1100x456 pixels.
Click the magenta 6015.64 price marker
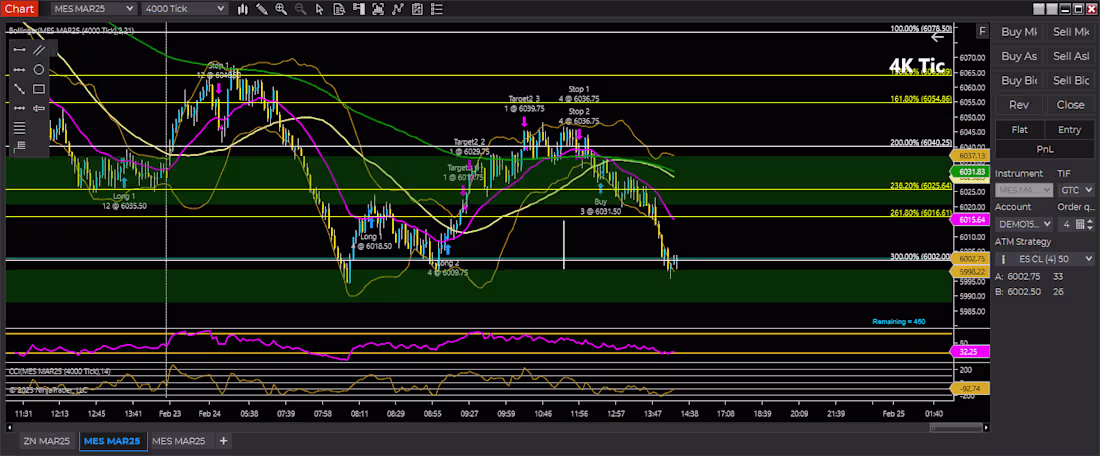click(970, 220)
